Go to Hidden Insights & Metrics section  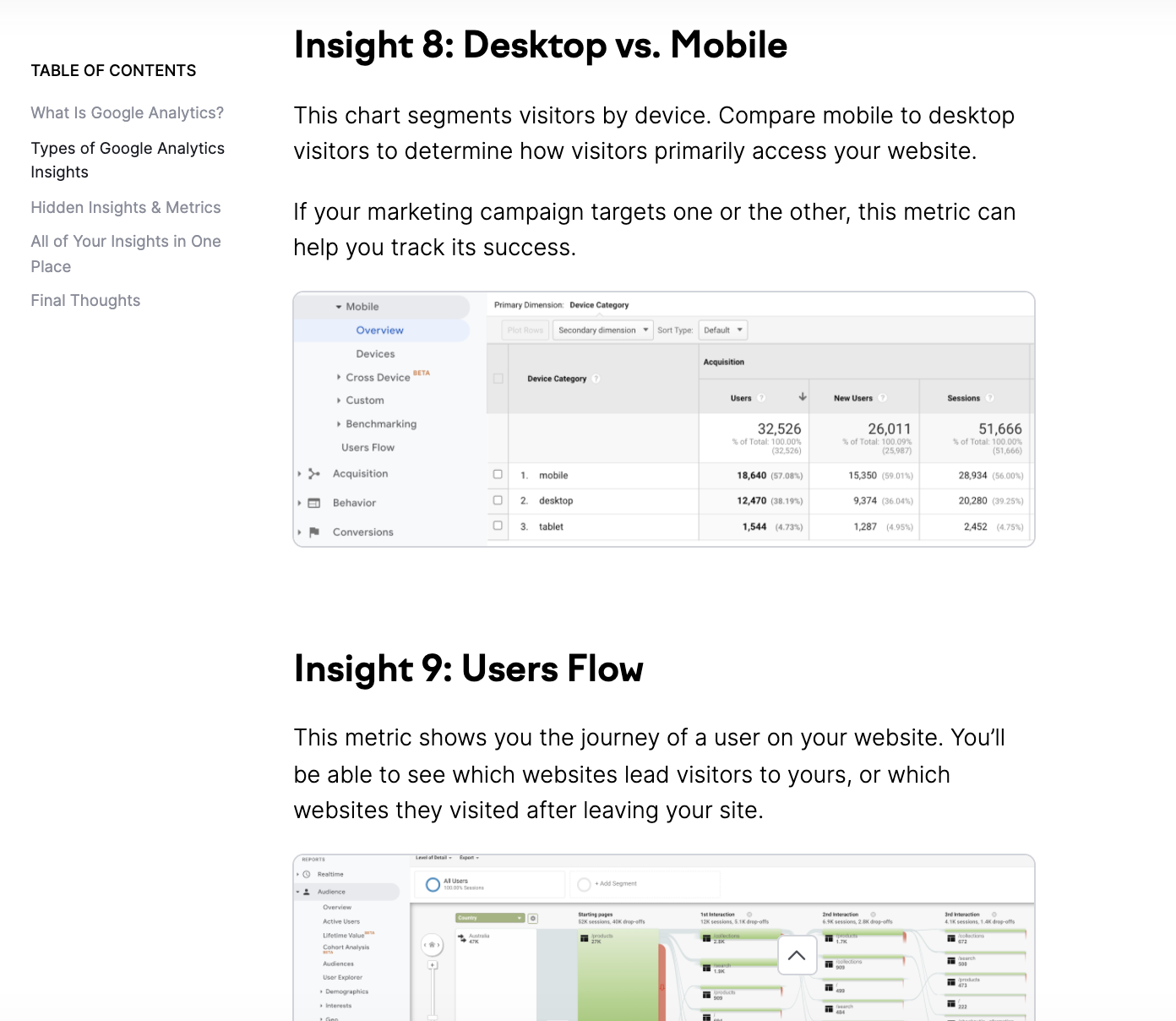tap(126, 208)
